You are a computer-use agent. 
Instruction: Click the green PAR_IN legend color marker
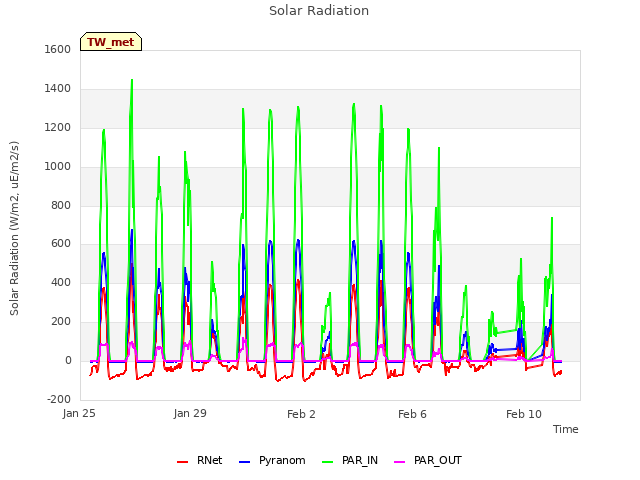pyautogui.click(x=327, y=462)
